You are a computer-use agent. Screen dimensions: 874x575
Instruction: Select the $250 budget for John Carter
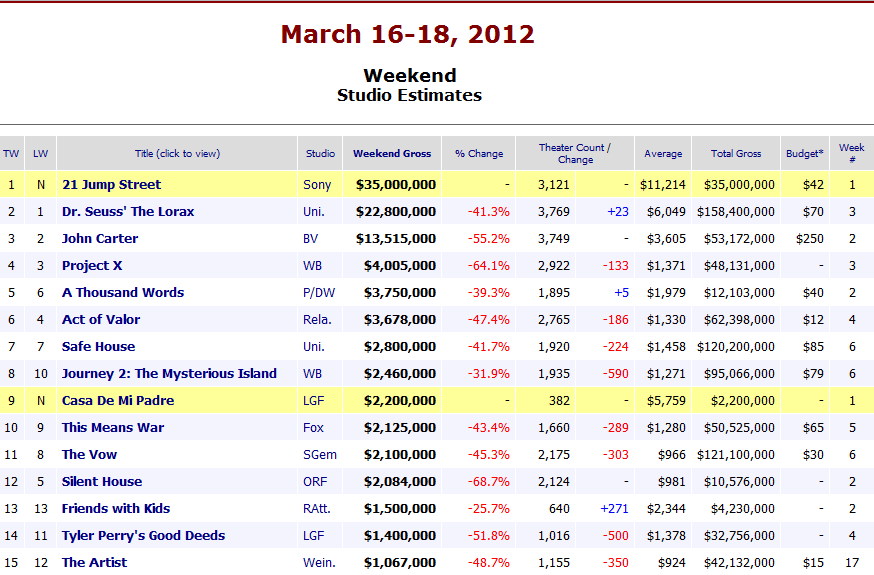[810, 239]
